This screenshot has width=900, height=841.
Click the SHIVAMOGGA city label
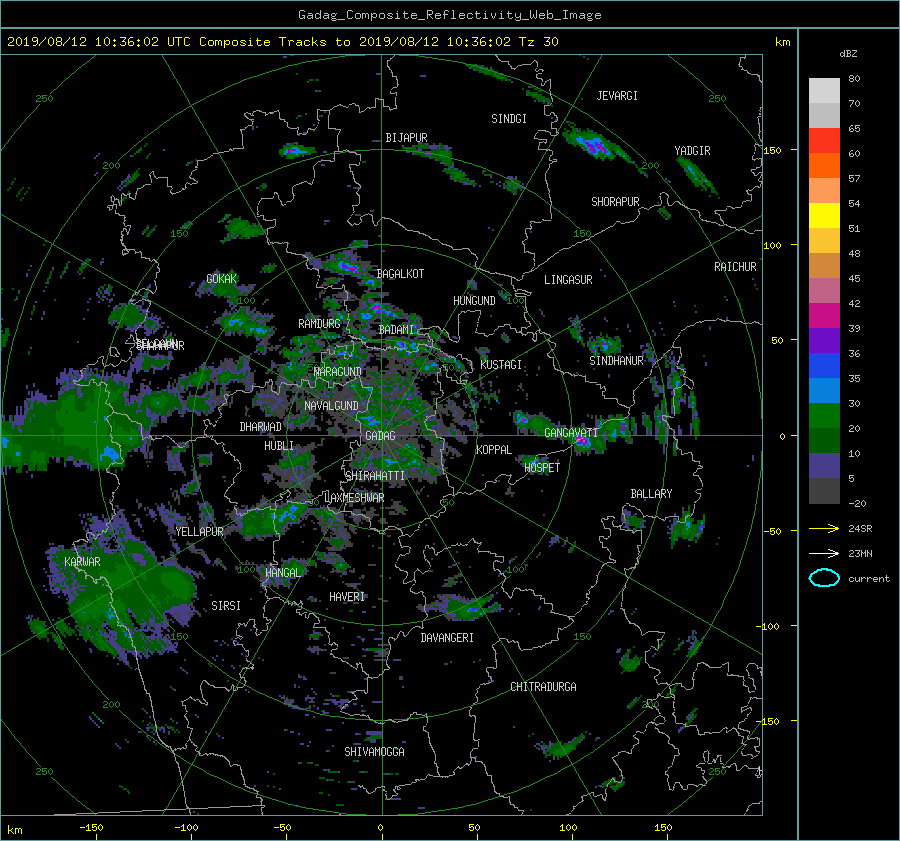click(374, 751)
